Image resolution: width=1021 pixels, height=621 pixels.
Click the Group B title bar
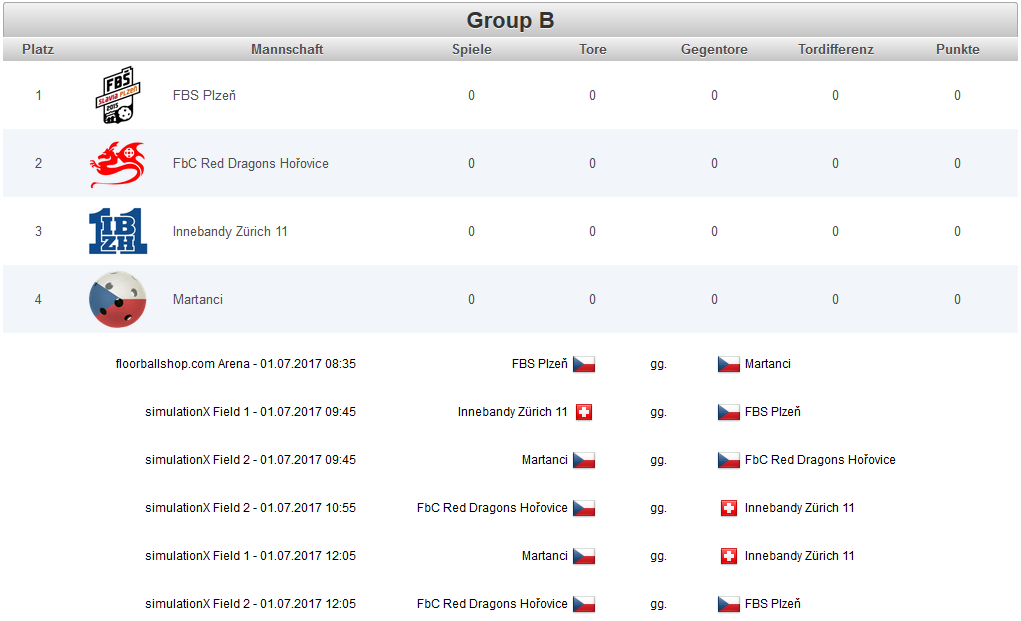(x=510, y=20)
